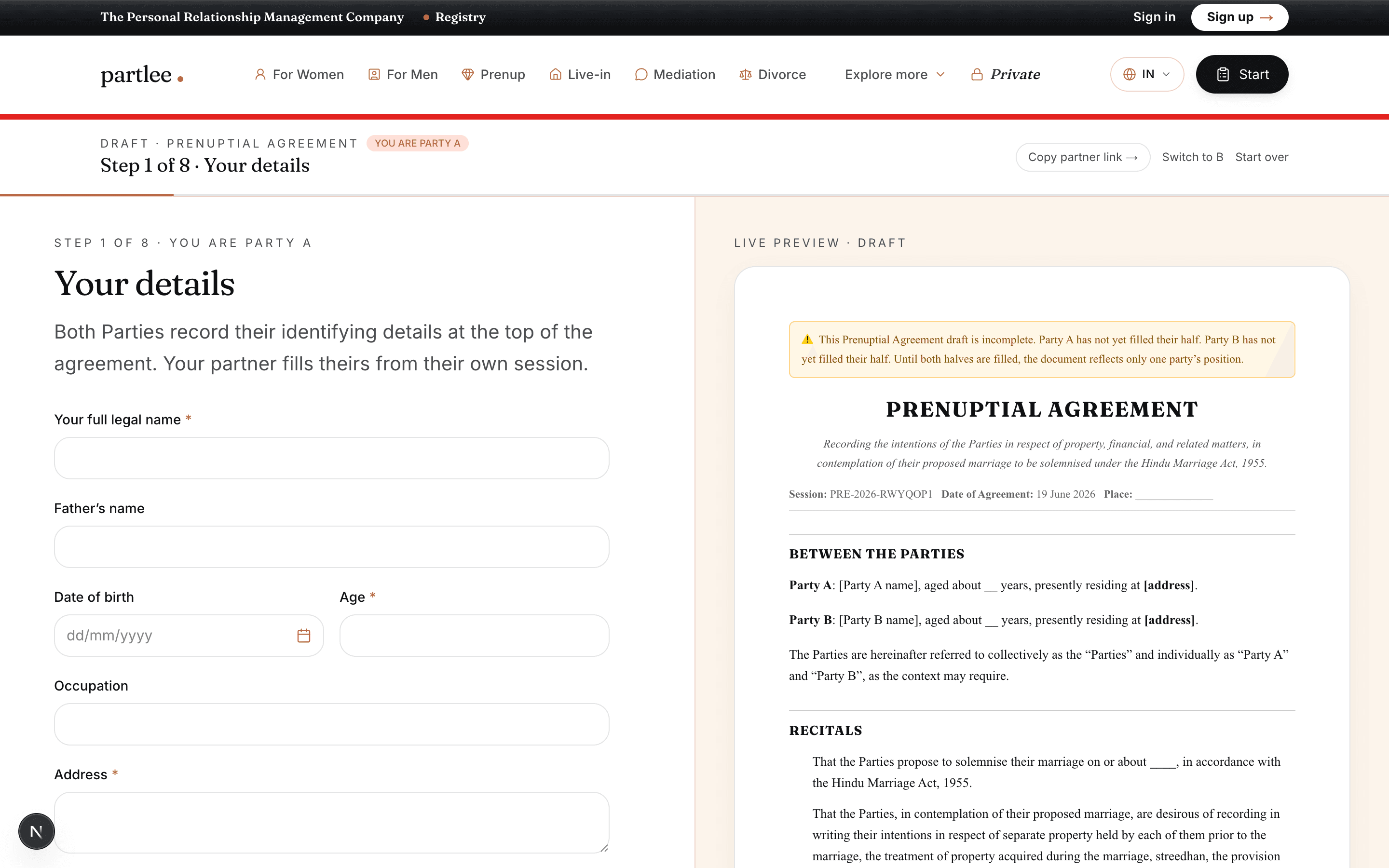Click the round N badge icon

(x=36, y=831)
